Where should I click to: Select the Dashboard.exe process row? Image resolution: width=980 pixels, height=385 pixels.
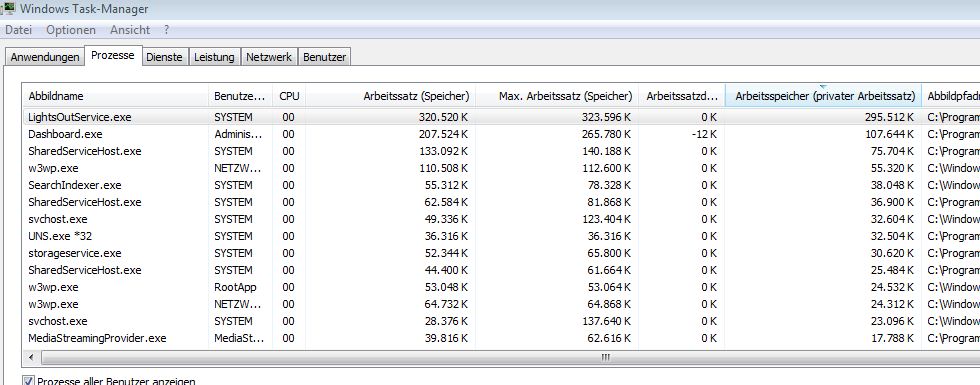(501, 134)
